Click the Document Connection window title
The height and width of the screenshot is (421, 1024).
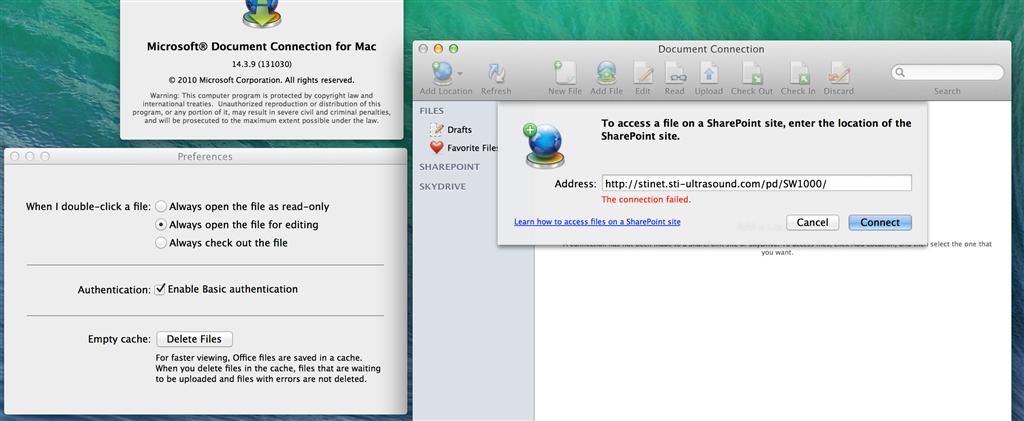point(711,49)
